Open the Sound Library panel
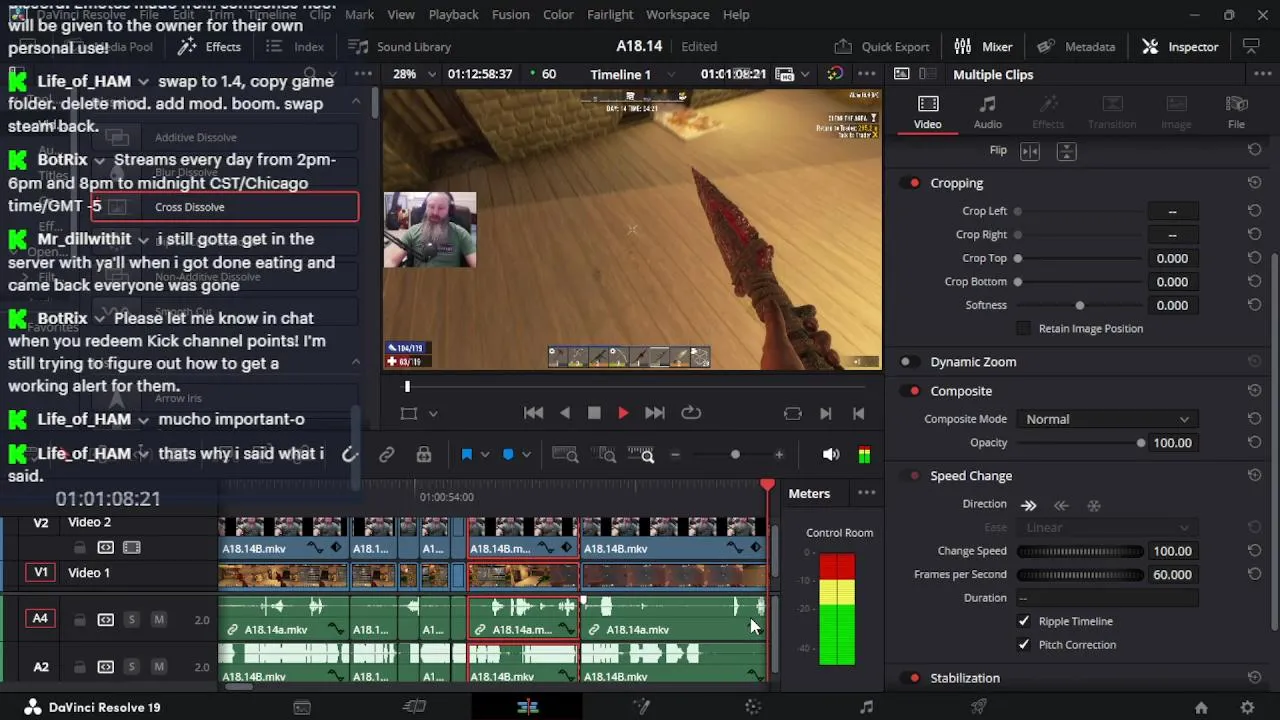Screen dimensions: 1280x720 (x=400, y=47)
